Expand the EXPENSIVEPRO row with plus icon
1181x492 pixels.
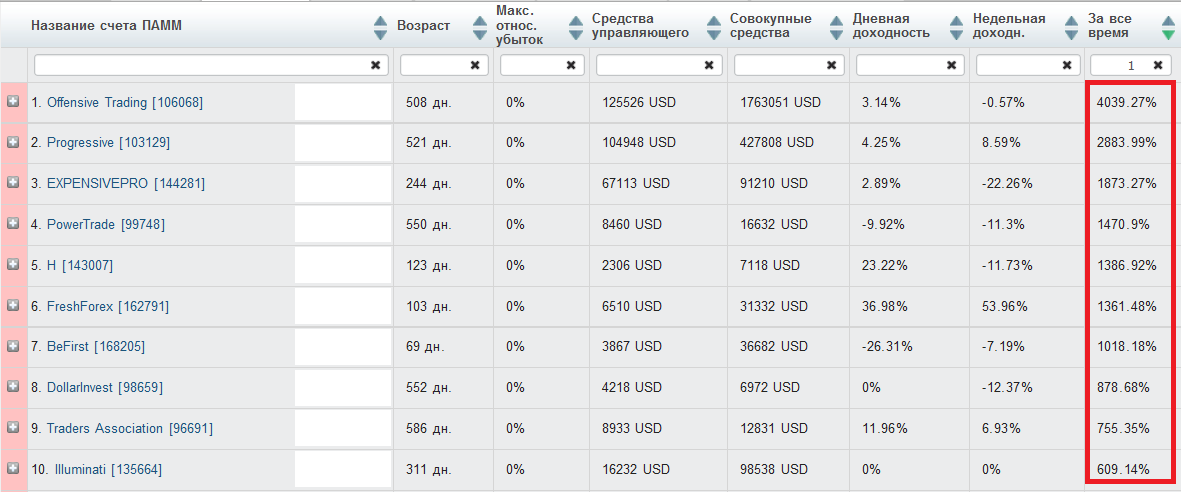click(x=13, y=183)
